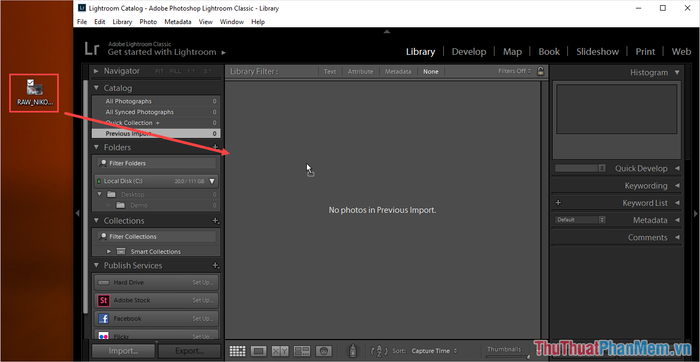Image resolution: width=700 pixels, height=362 pixels.
Task: Open the Metadata menu
Action: click(178, 21)
